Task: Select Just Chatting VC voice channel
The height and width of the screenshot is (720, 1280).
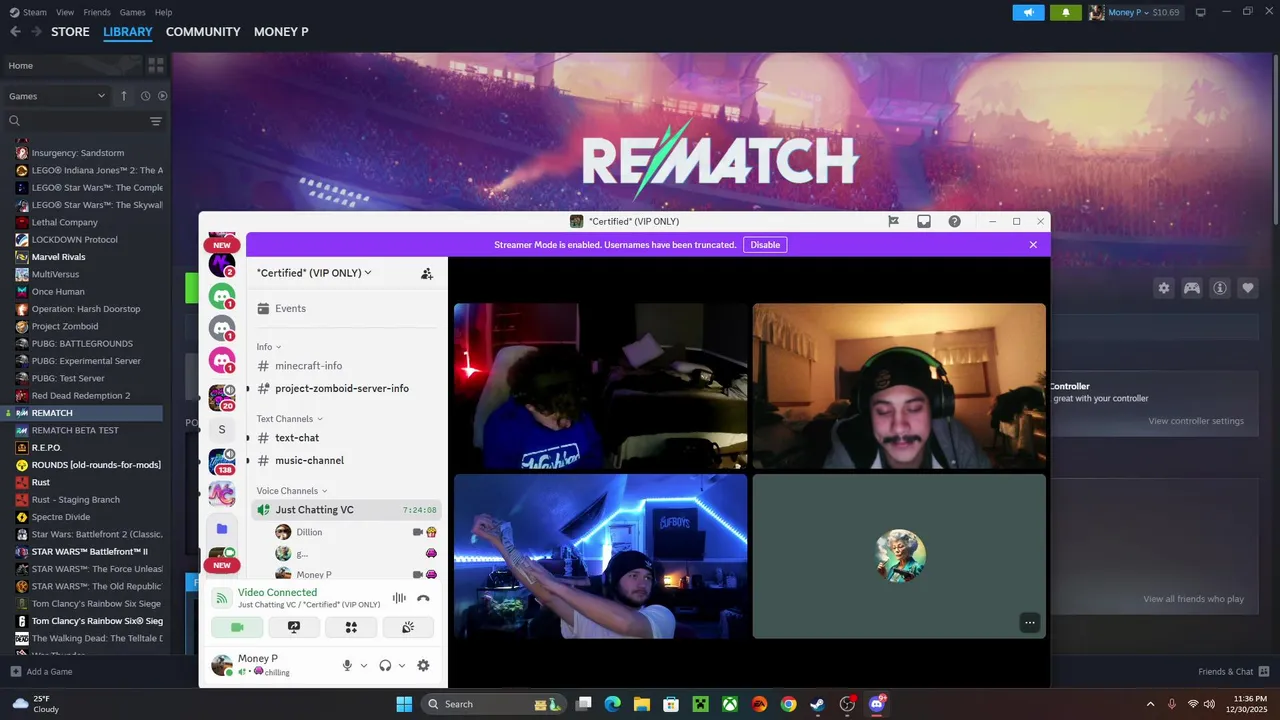Action: click(x=344, y=510)
